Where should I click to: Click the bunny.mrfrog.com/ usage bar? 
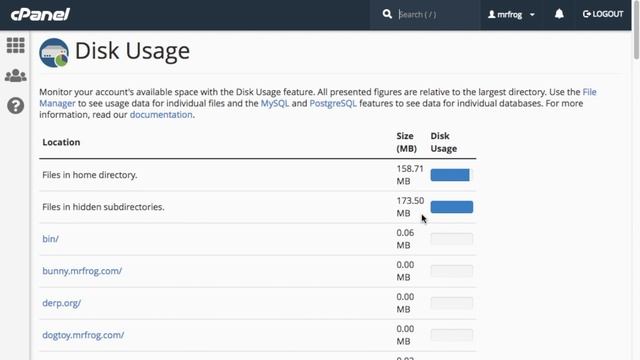(x=451, y=271)
